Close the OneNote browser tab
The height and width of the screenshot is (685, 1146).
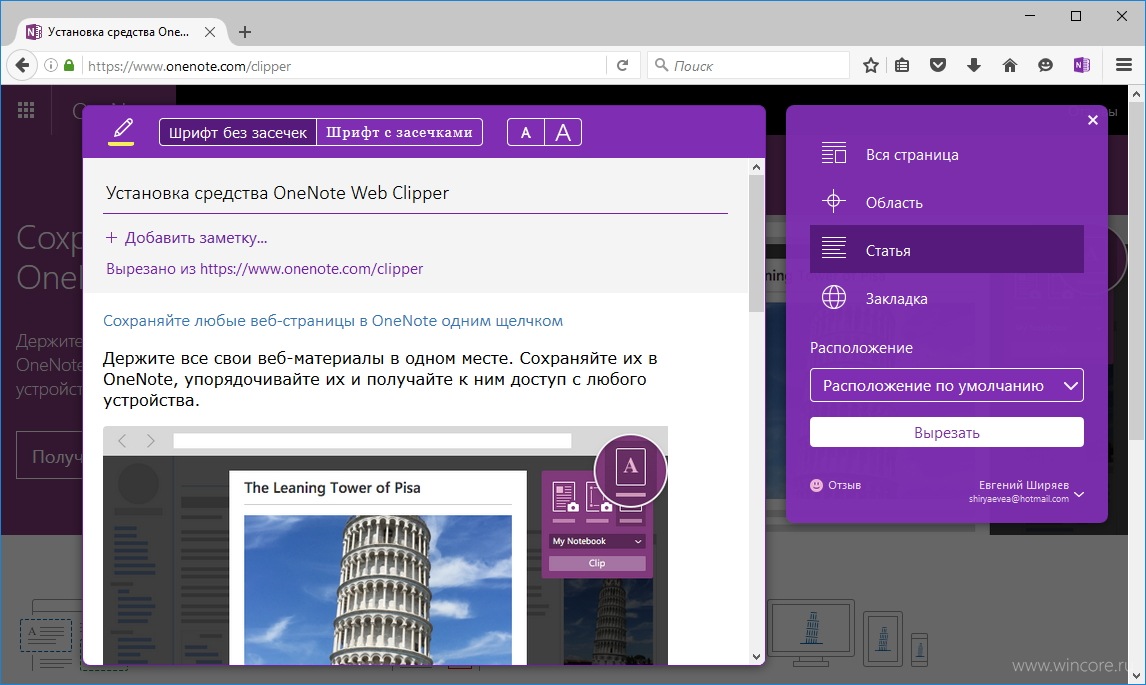(210, 32)
